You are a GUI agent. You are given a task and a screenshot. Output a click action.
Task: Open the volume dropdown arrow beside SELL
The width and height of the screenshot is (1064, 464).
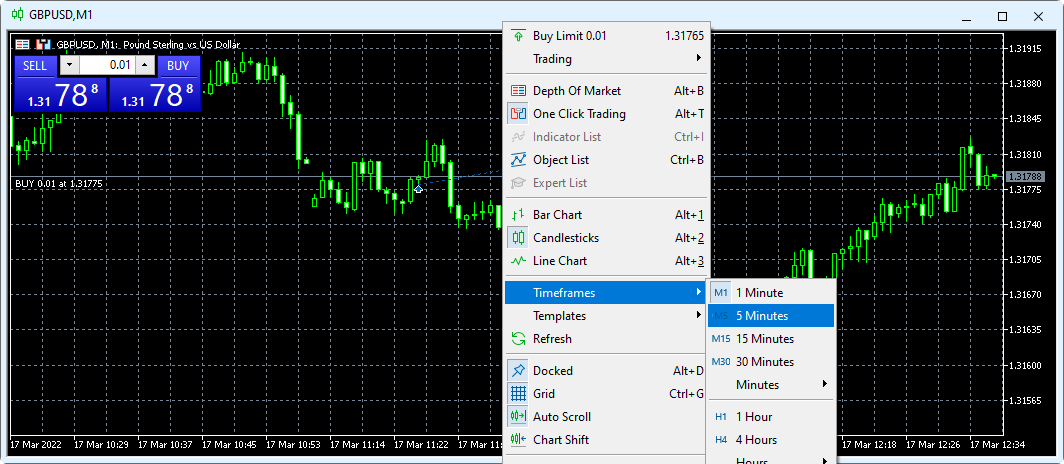point(69,66)
